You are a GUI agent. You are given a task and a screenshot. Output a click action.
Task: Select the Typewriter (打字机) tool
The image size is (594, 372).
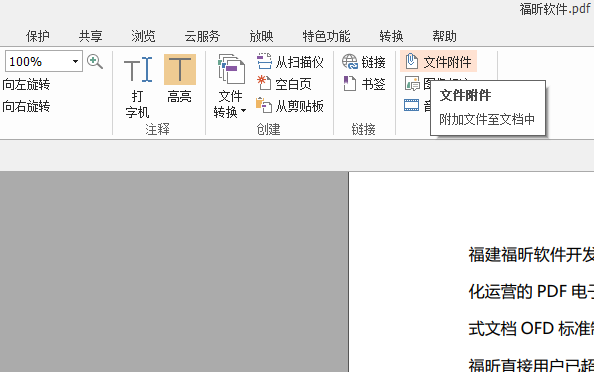point(138,86)
